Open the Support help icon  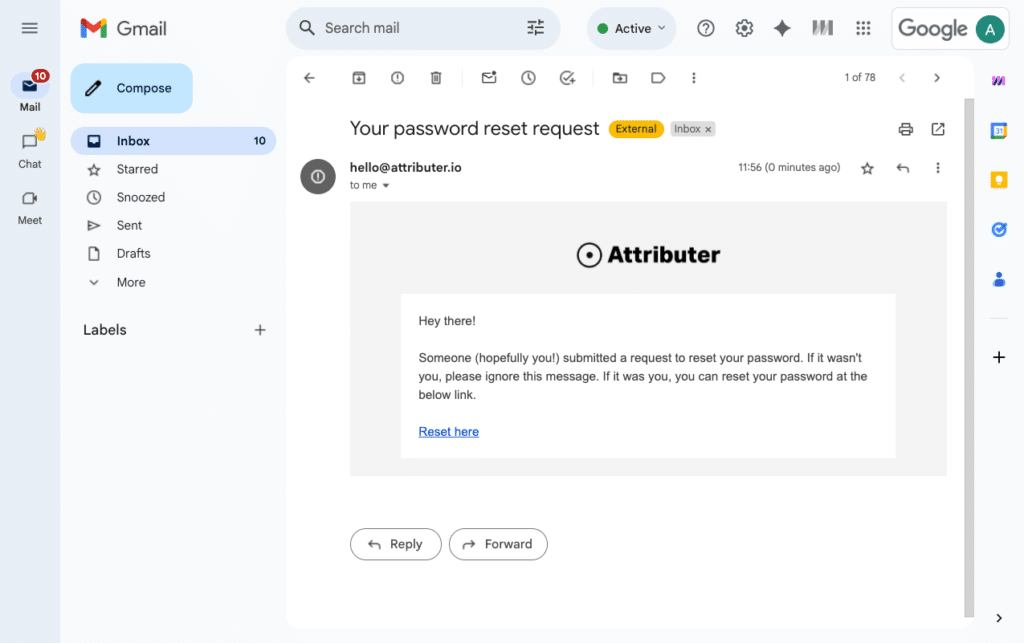click(705, 28)
